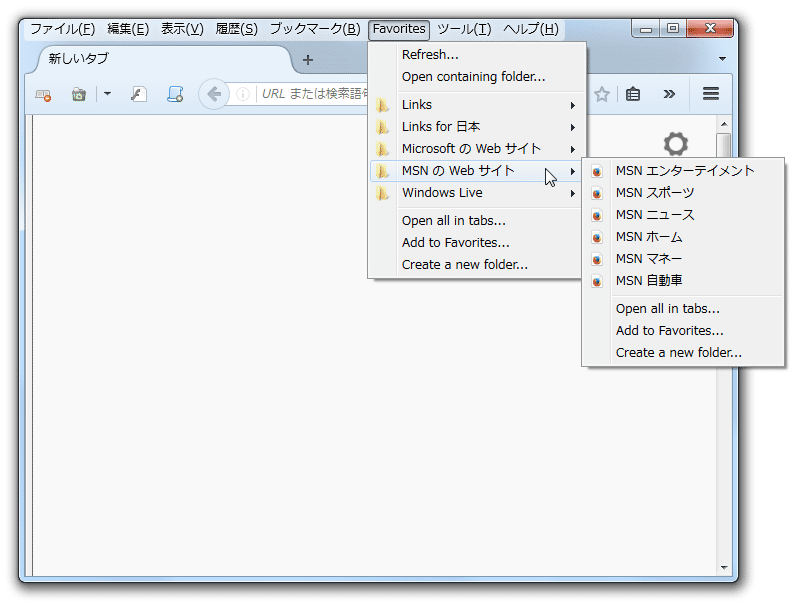Open the ヘルプ(H) menu
This screenshot has width=794, height=604.
[531, 29]
